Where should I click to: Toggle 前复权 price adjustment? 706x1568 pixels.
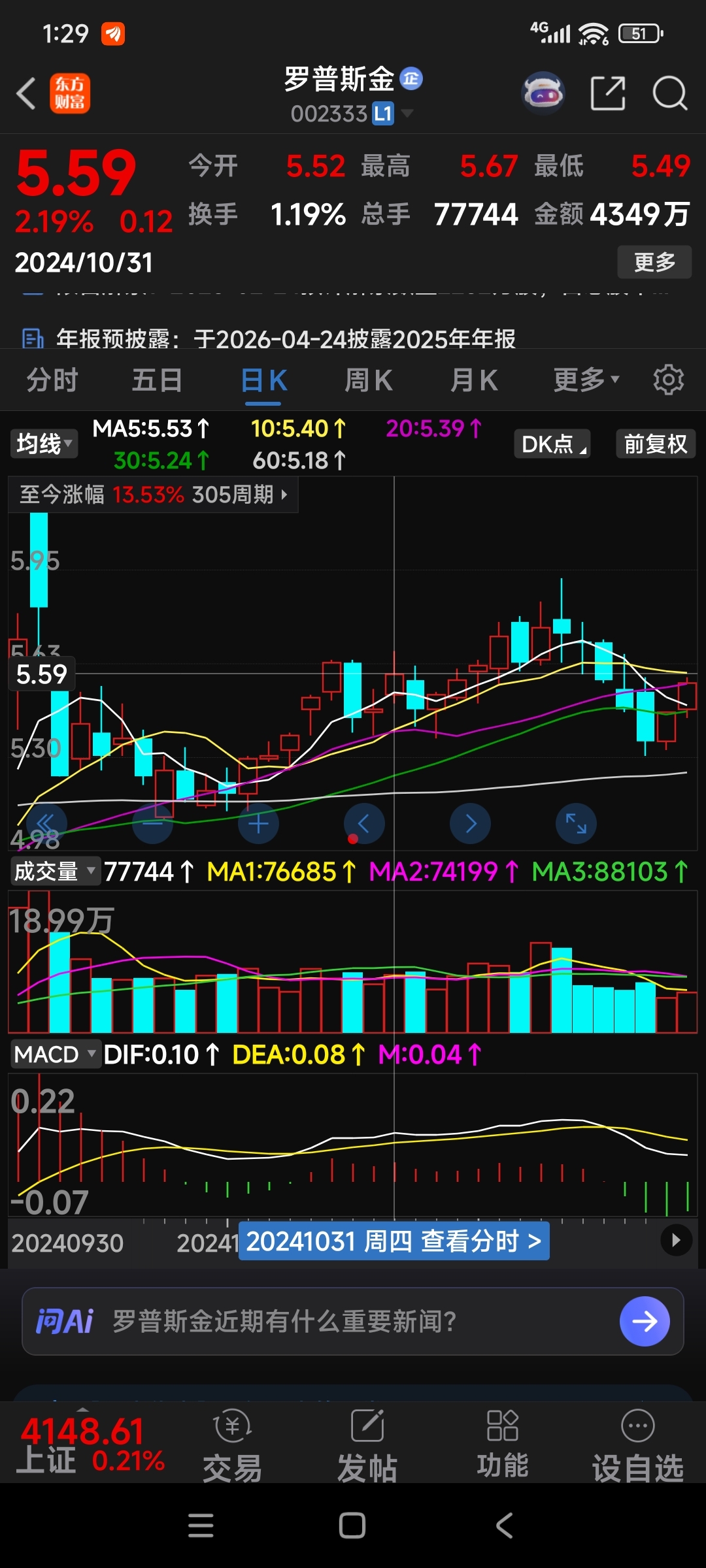pos(656,444)
